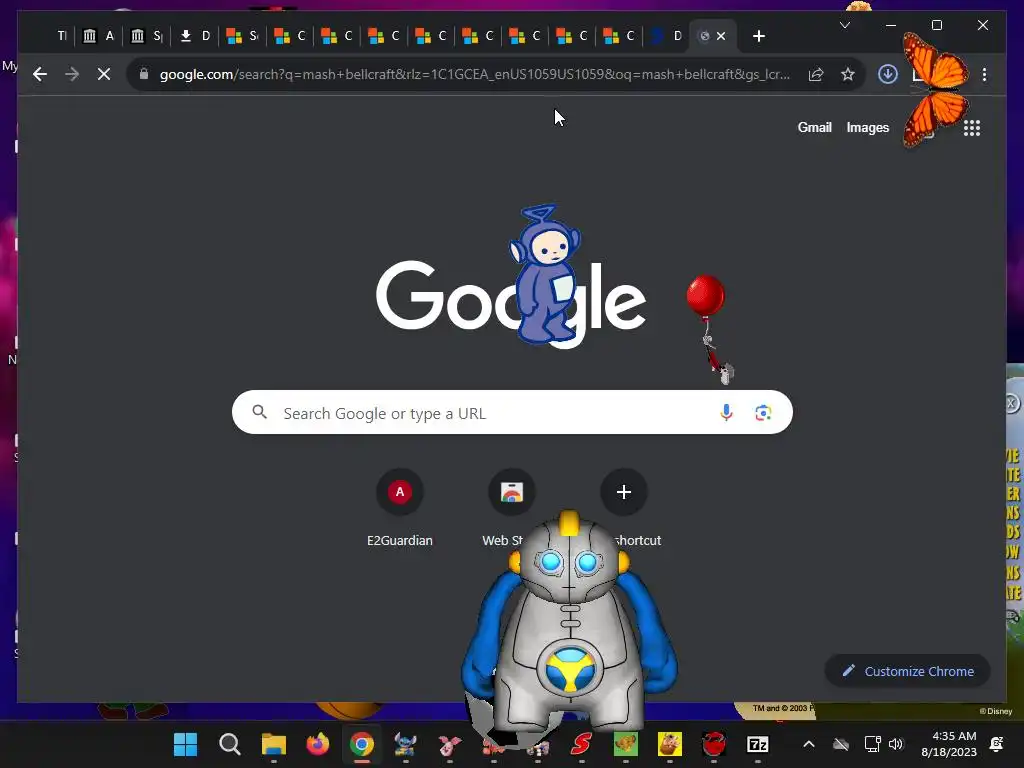Switch to the dark blue icon tab labeled D
The width and height of the screenshot is (1024, 768).
666,36
